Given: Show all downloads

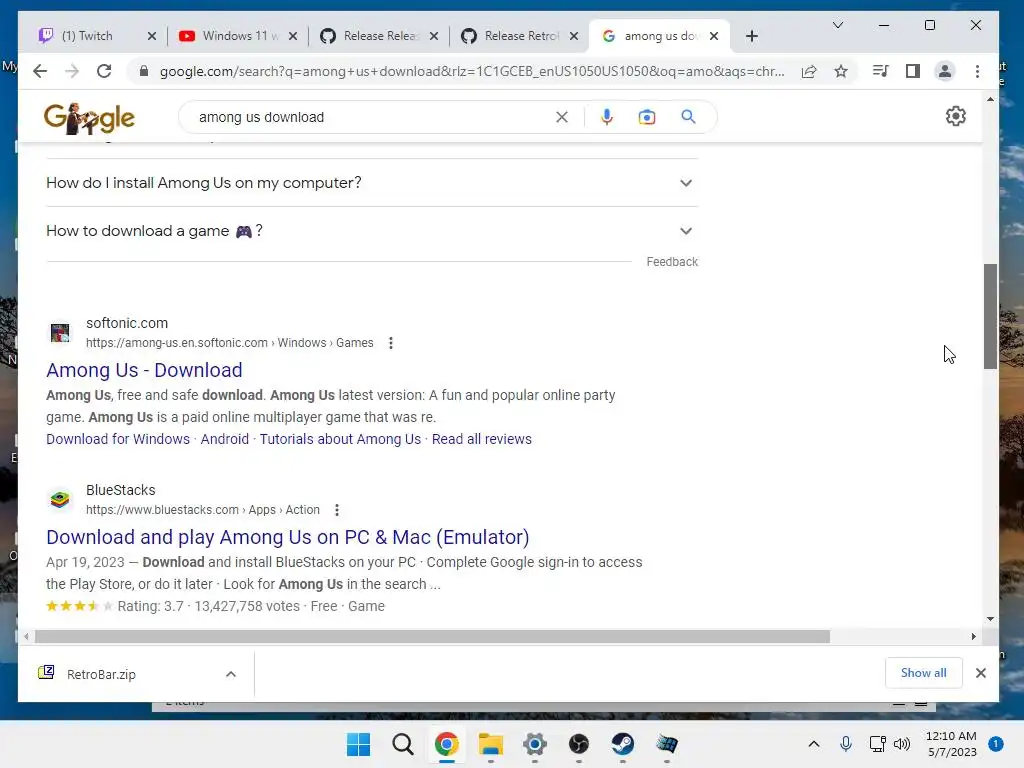Looking at the screenshot, I should click(923, 673).
